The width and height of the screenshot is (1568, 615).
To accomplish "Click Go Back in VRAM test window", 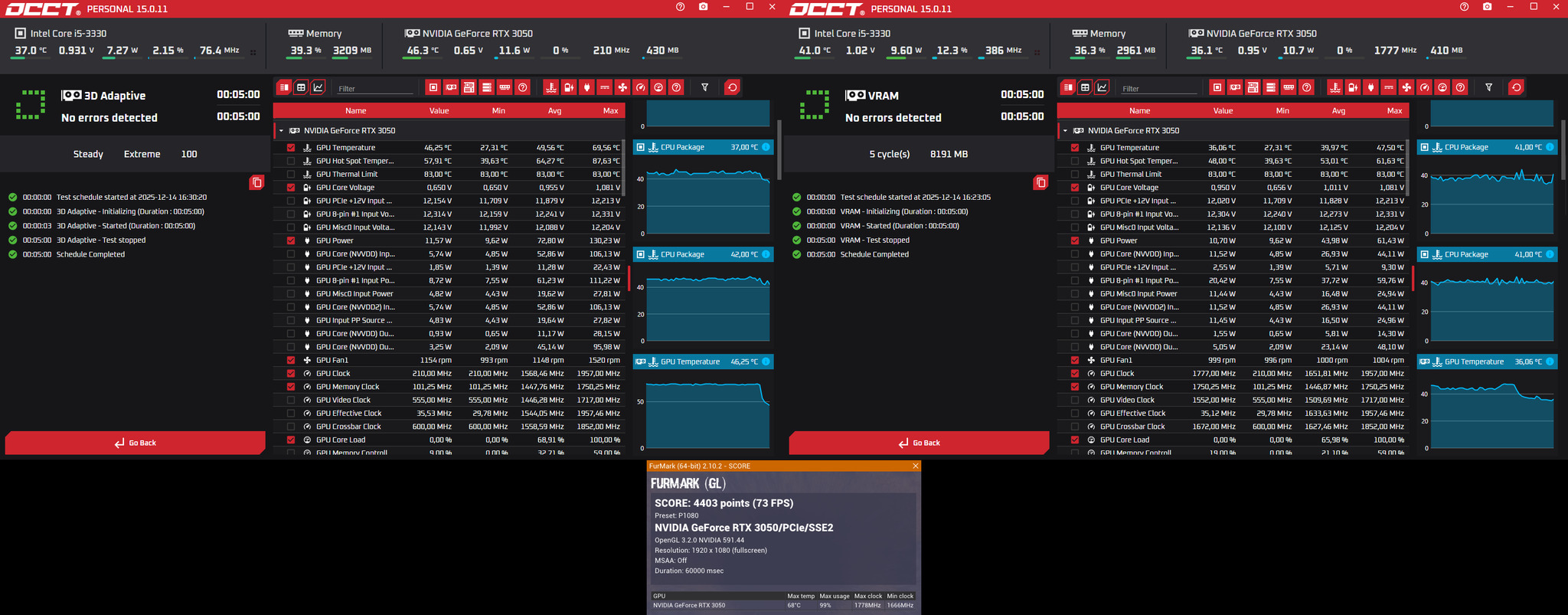I will click(x=920, y=443).
